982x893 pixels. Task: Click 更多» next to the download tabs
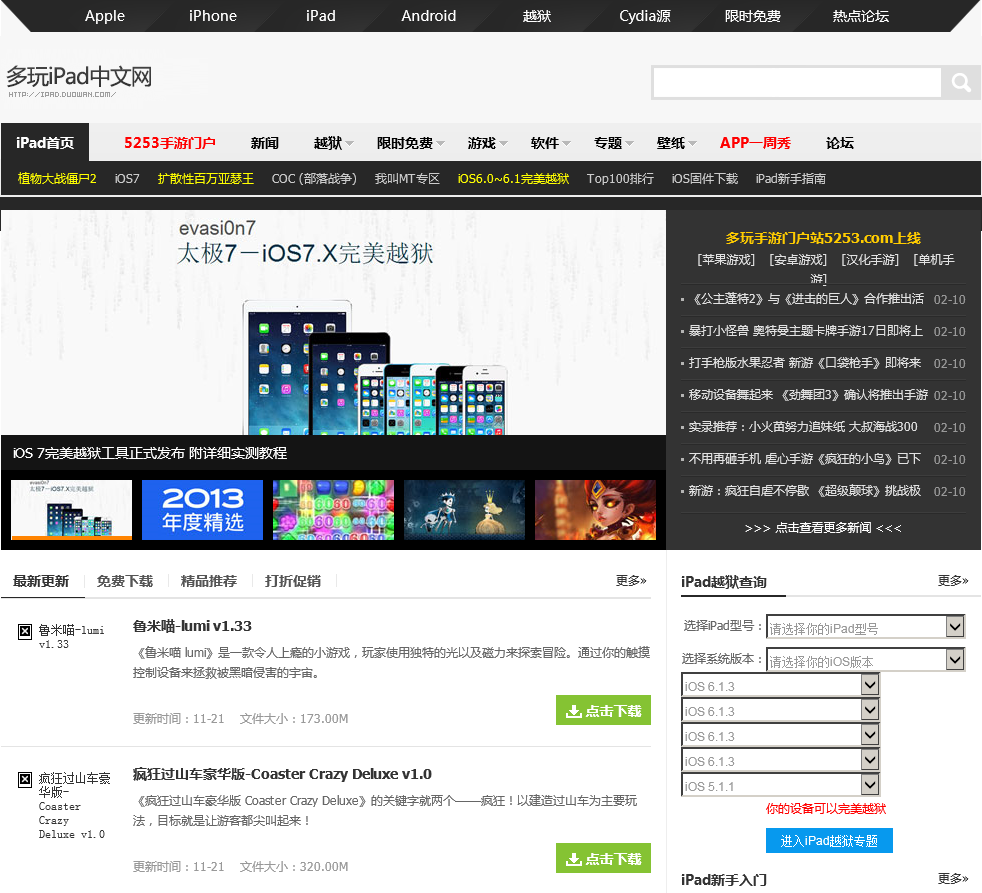pyautogui.click(x=631, y=581)
